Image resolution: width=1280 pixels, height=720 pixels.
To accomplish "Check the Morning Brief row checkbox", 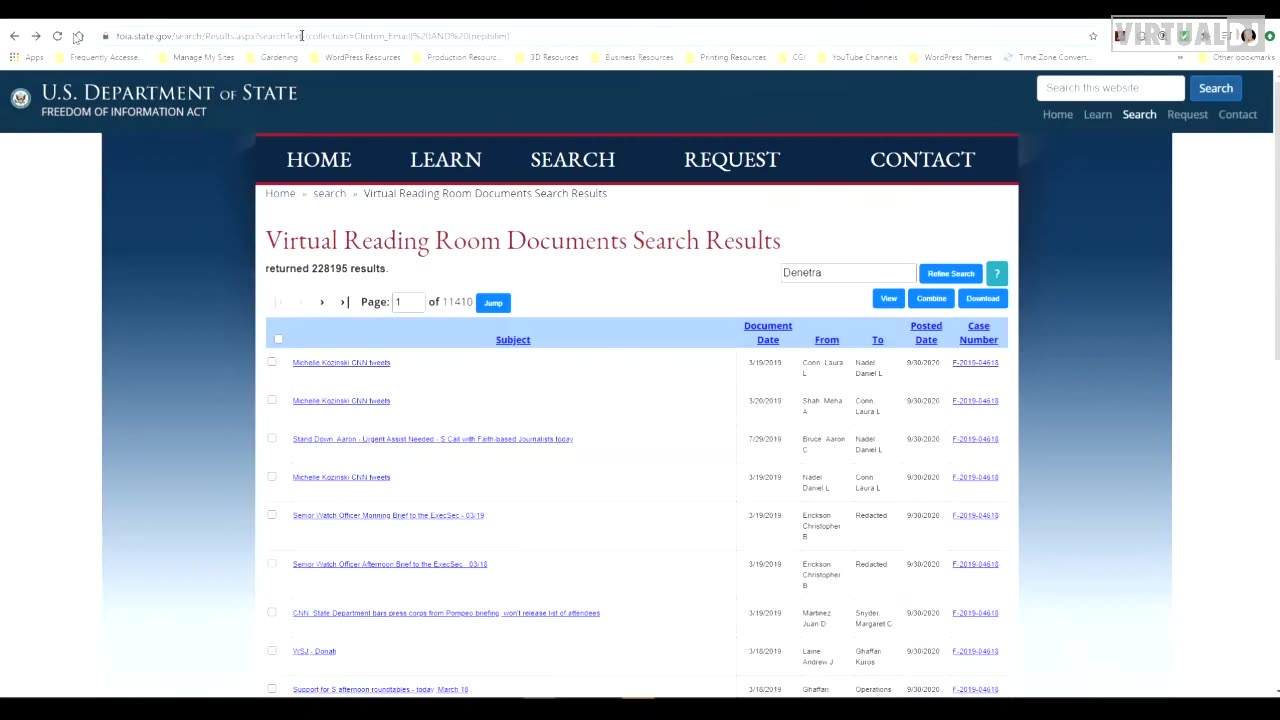I will [272, 515].
